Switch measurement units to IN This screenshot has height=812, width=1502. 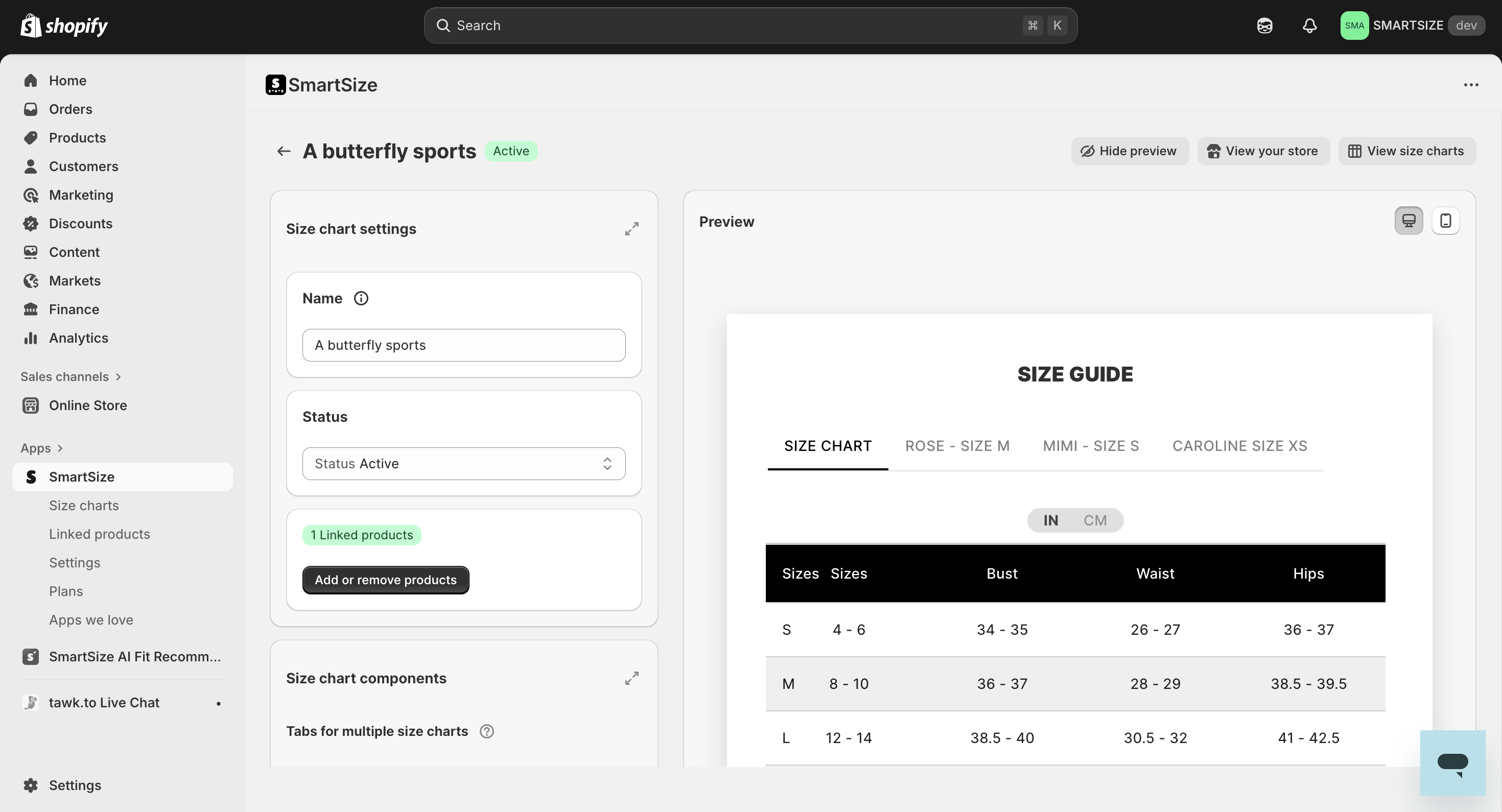tap(1051, 520)
